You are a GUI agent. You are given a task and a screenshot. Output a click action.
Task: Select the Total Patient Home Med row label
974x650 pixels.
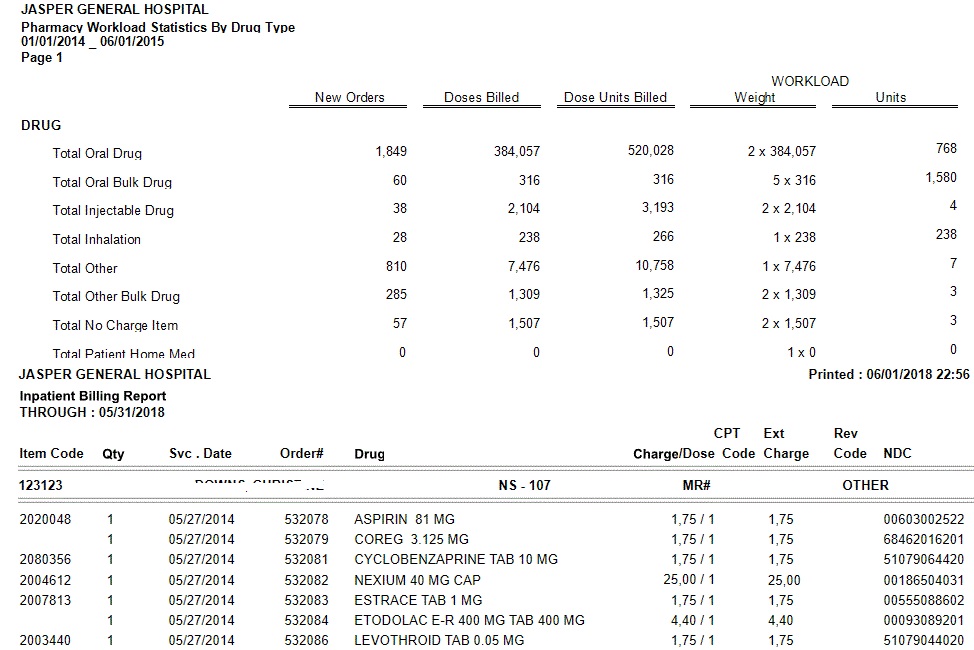(124, 354)
